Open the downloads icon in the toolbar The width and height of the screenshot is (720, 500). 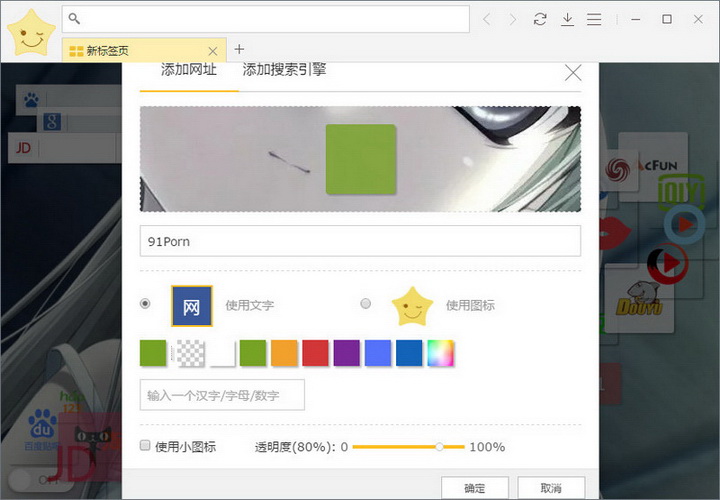tap(568, 19)
